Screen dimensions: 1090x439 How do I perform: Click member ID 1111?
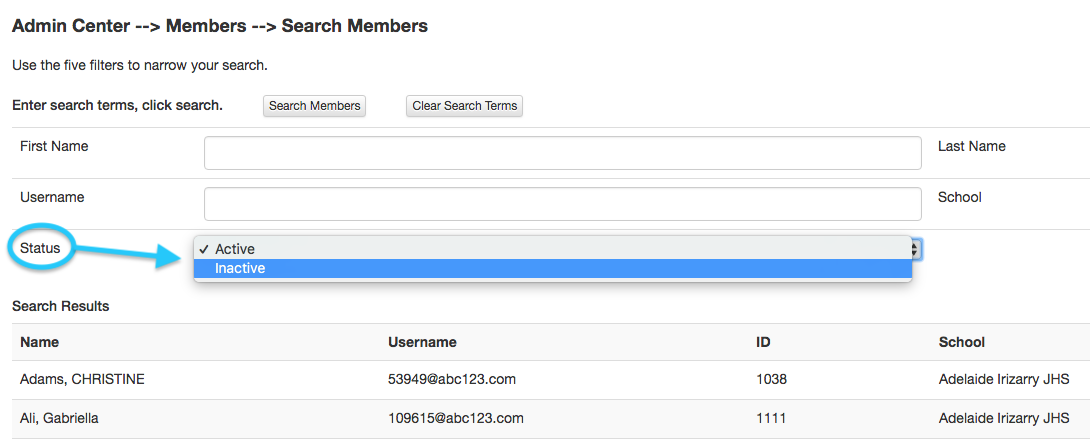pyautogui.click(x=771, y=418)
